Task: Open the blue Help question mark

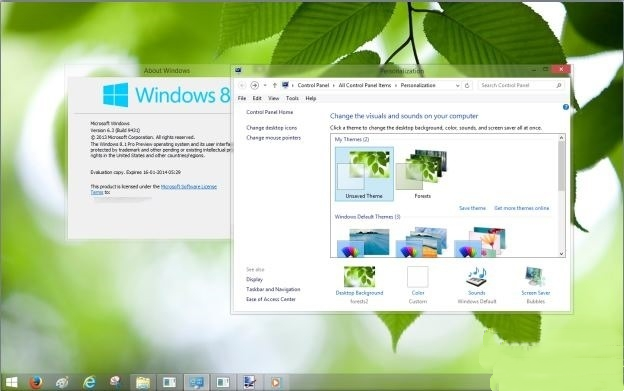Action: (566, 107)
